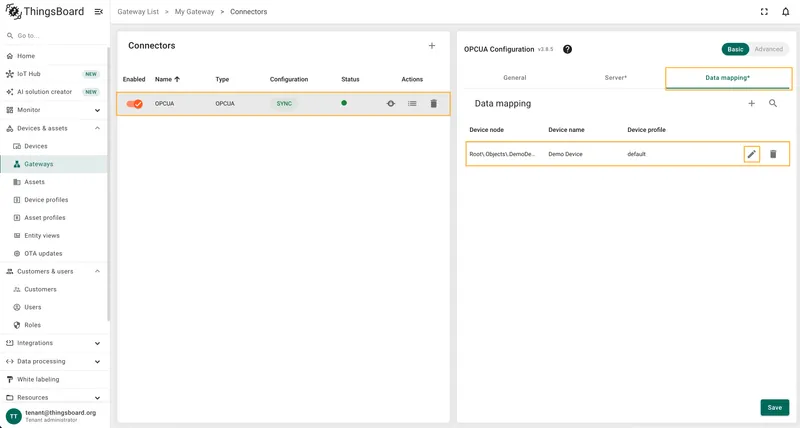Expand the Integrations menu chevron
800x428 pixels.
tap(97, 343)
